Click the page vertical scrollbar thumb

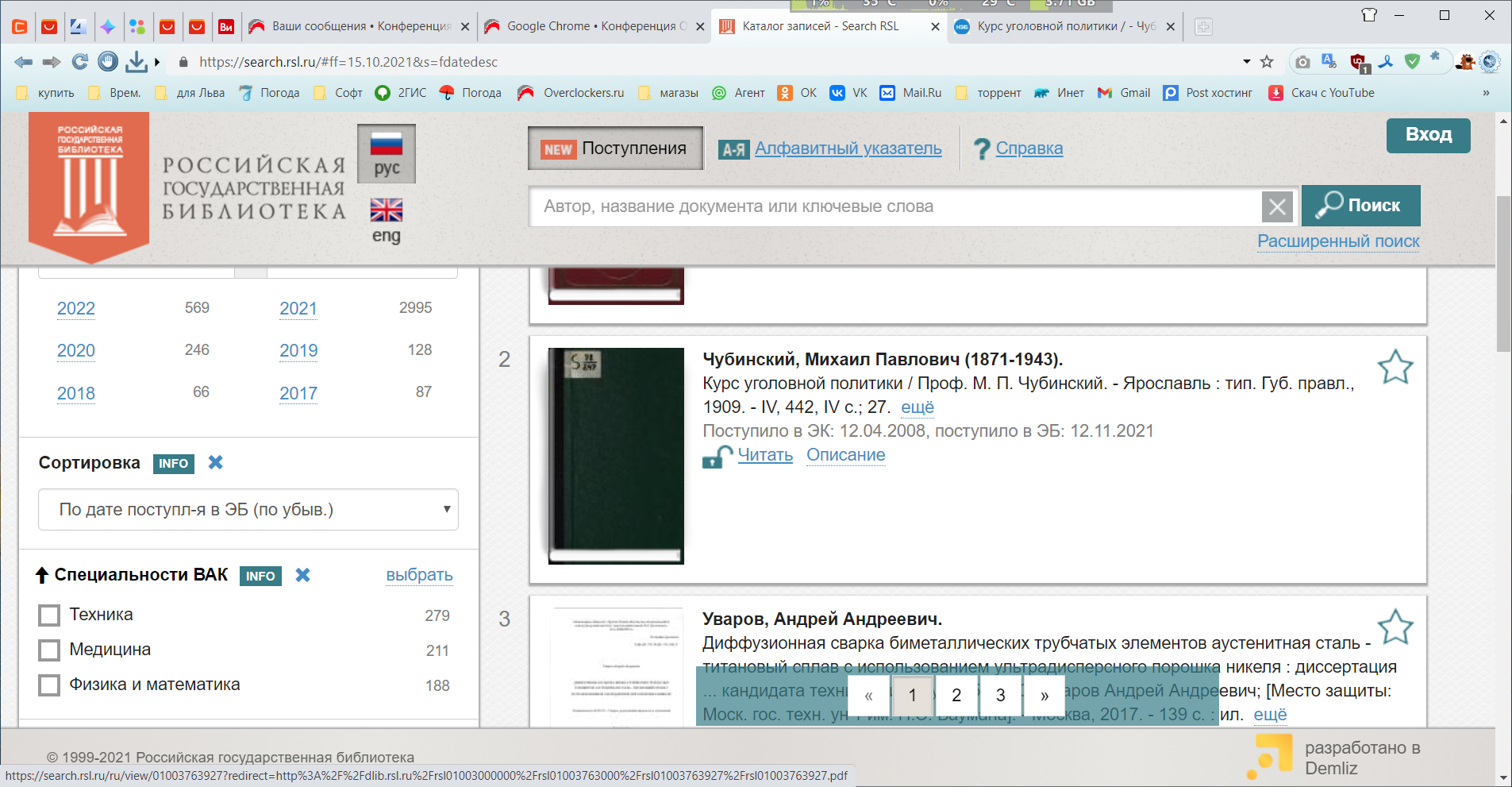(x=1503, y=274)
